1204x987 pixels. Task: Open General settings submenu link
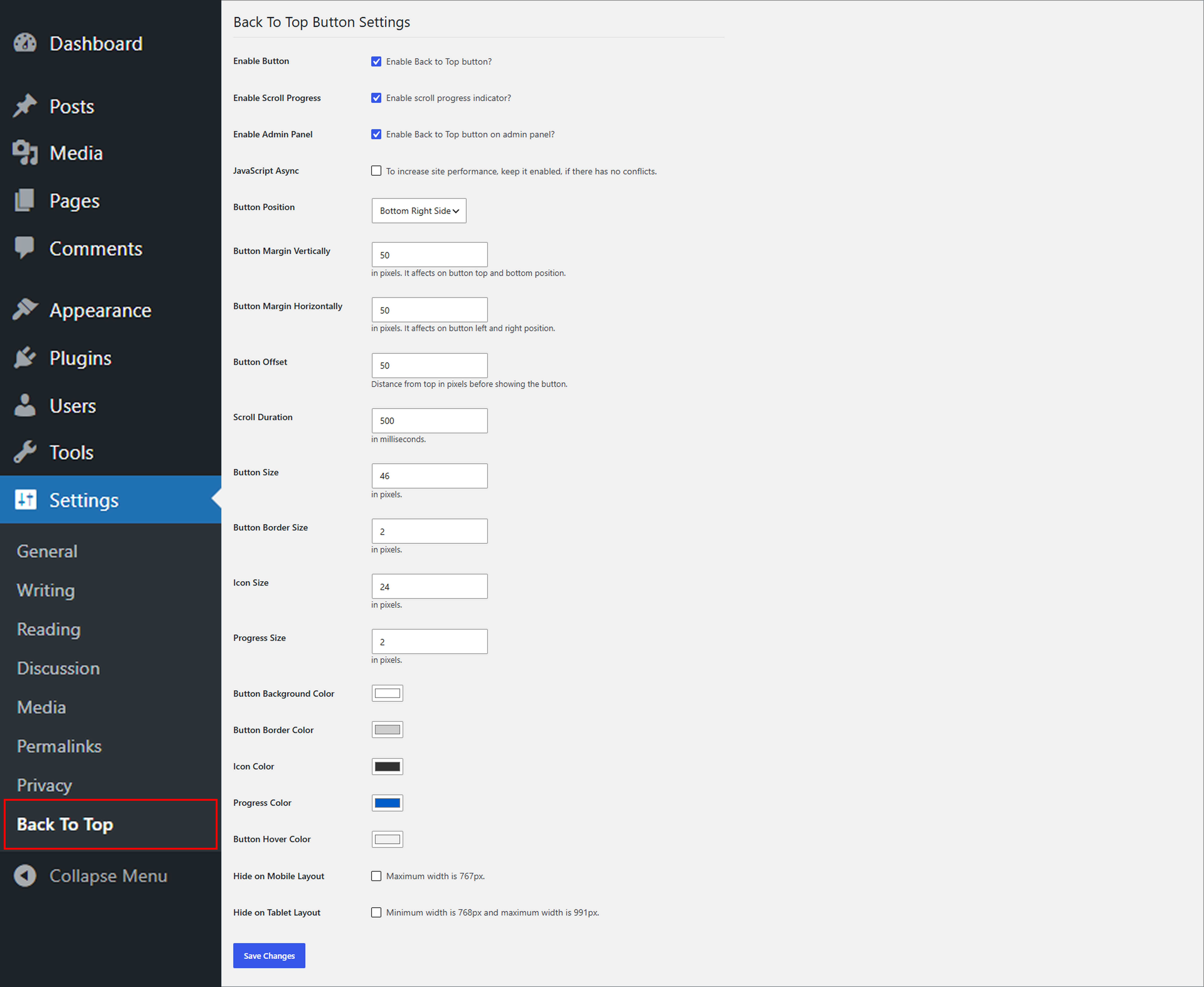pyautogui.click(x=47, y=552)
